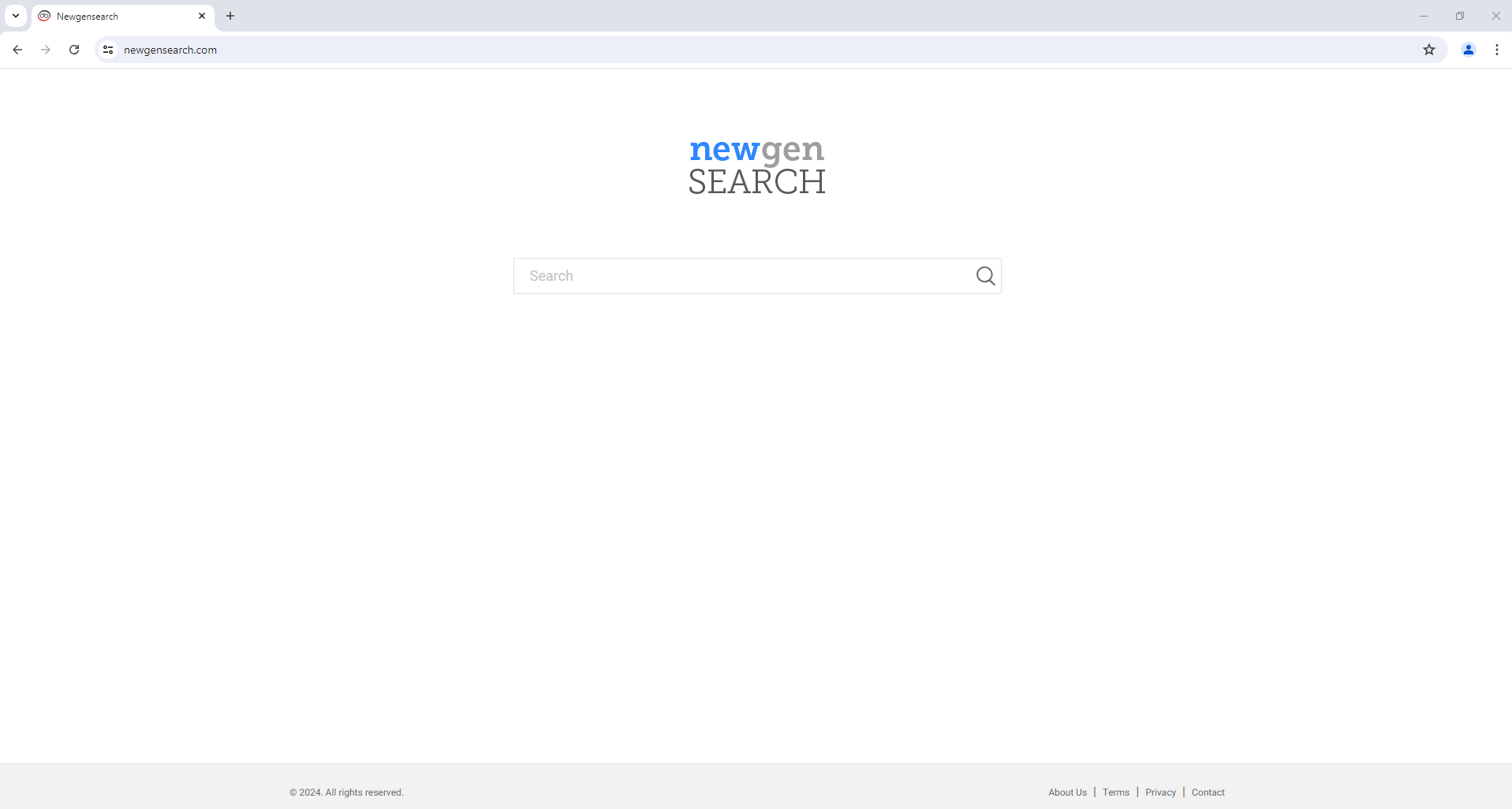The image size is (1512, 809).
Task: Open the Terms footer link
Action: pos(1116,792)
